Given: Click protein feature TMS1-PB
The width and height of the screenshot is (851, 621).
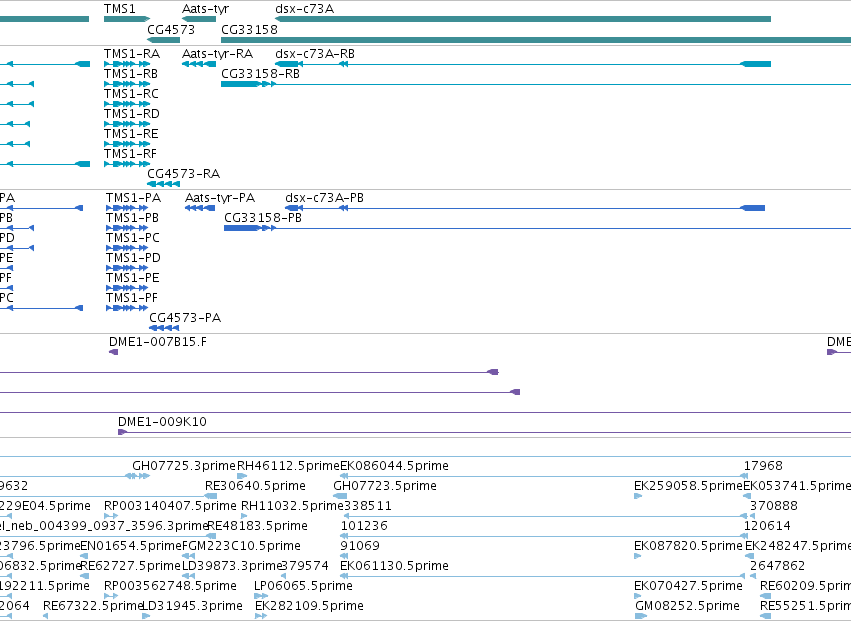Looking at the screenshot, I should [127, 229].
